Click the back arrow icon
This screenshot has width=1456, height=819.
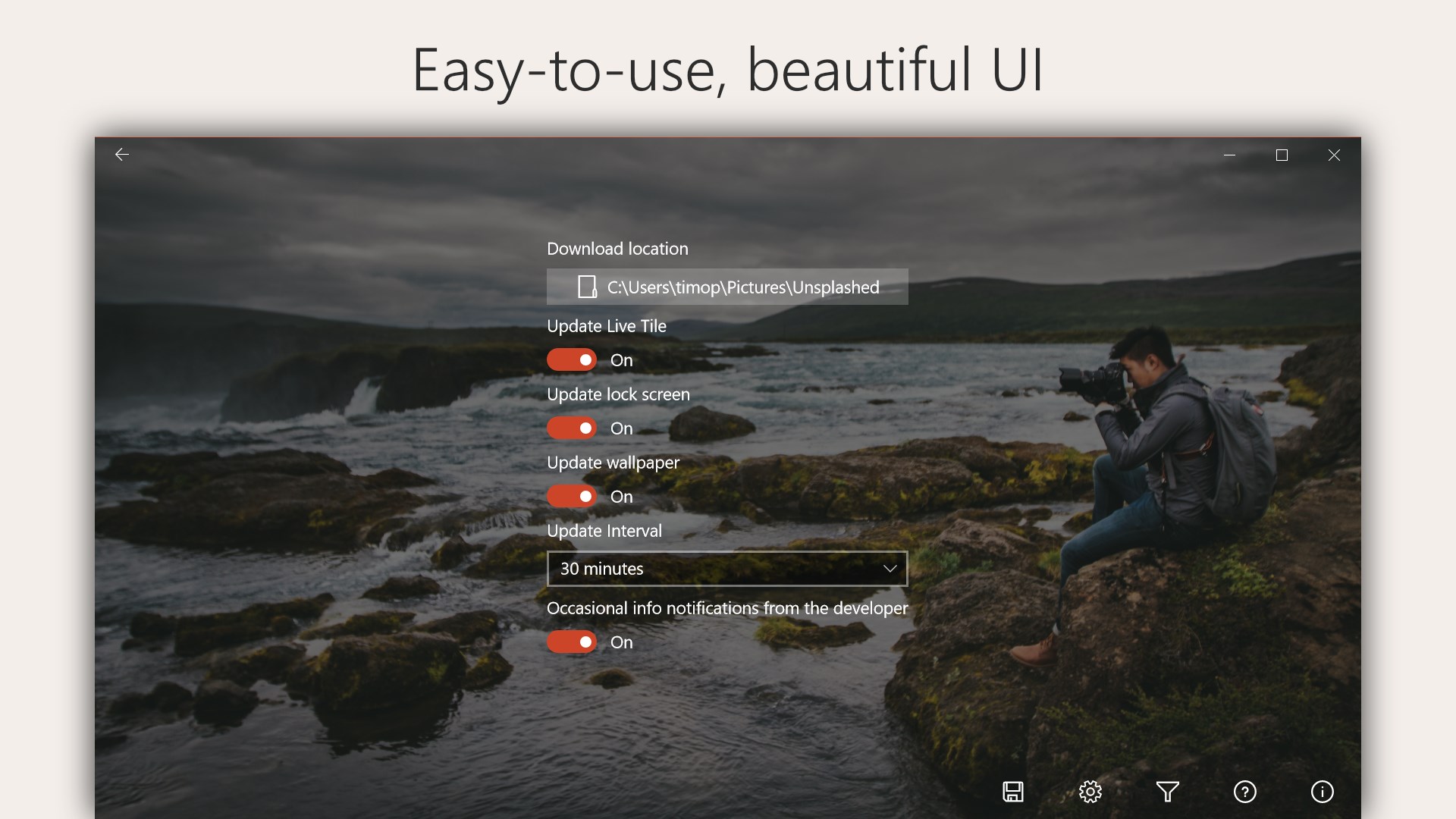[121, 155]
